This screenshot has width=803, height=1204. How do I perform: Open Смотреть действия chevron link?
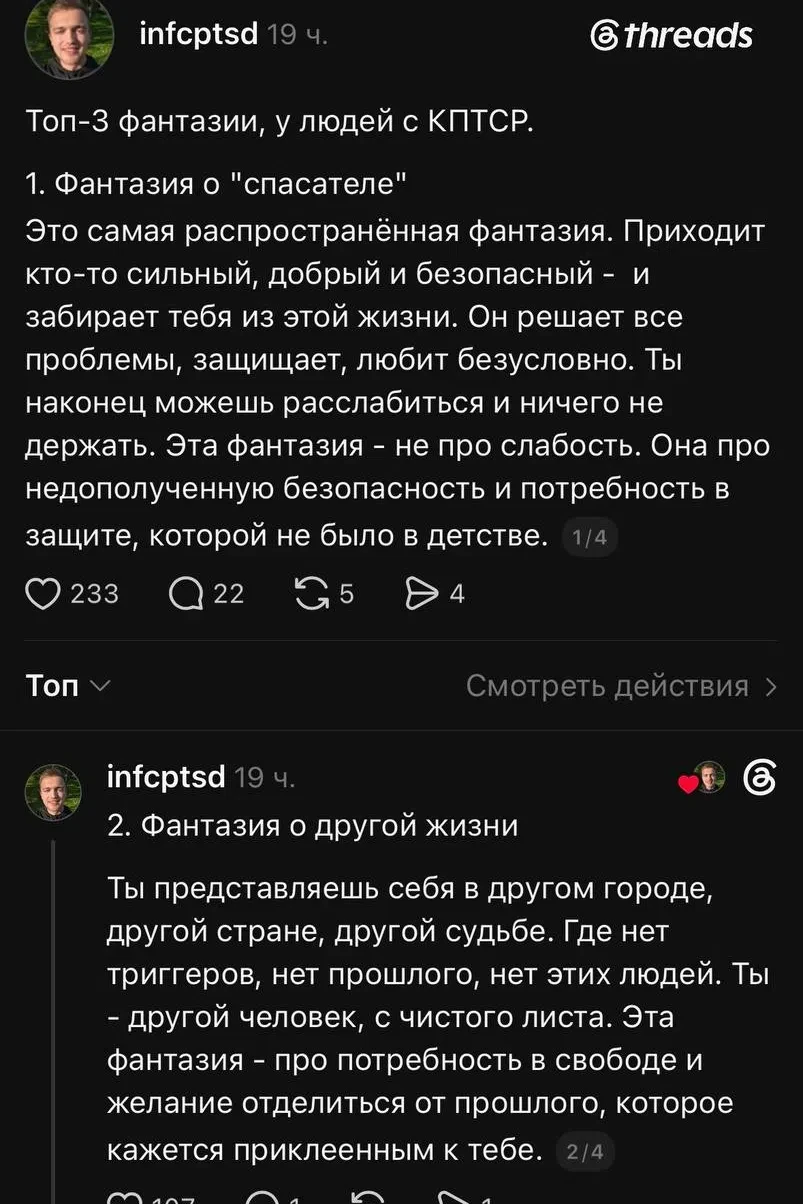pos(622,686)
